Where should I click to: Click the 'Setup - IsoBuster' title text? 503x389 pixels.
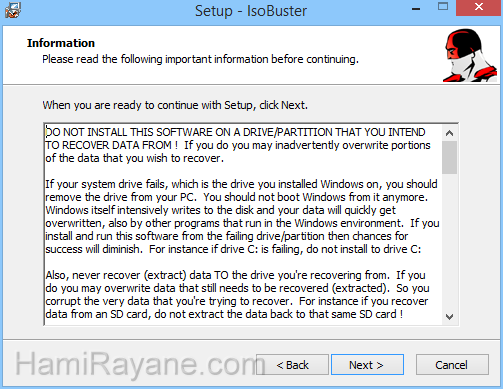[x=251, y=11]
